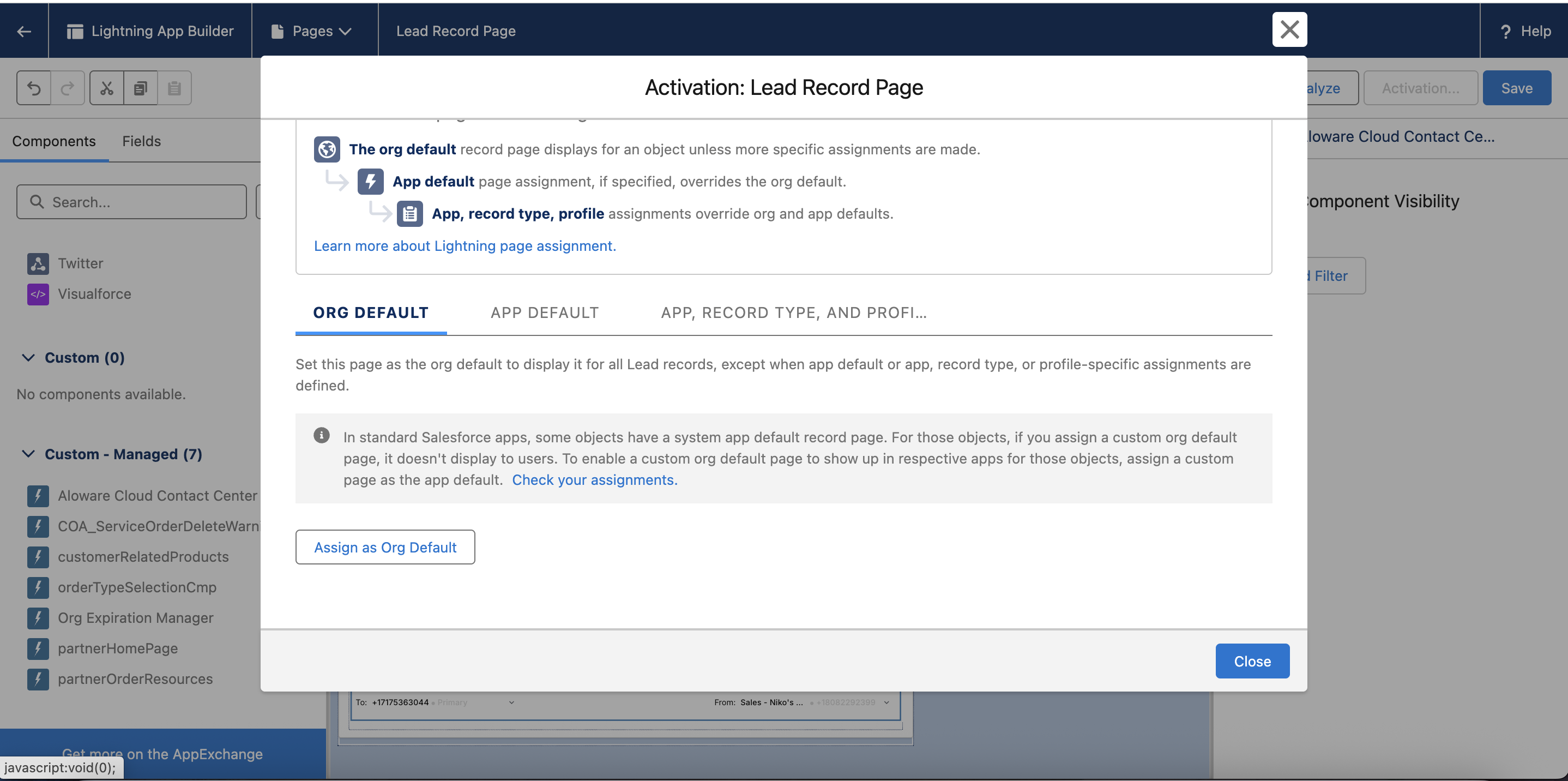The height and width of the screenshot is (781, 1568).
Task: Select the ORG DEFAULT tab
Action: tap(371, 313)
